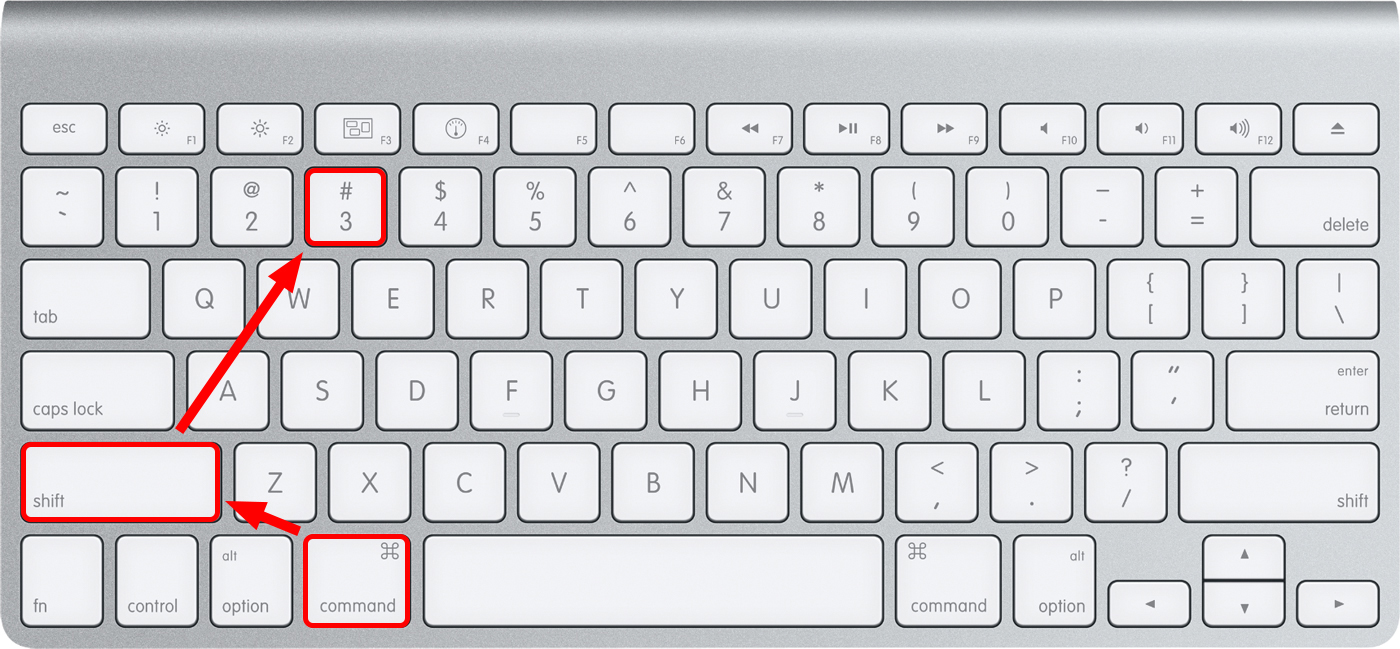Click the fn key
Image resolution: width=1400 pixels, height=649 pixels.
[x=62, y=581]
